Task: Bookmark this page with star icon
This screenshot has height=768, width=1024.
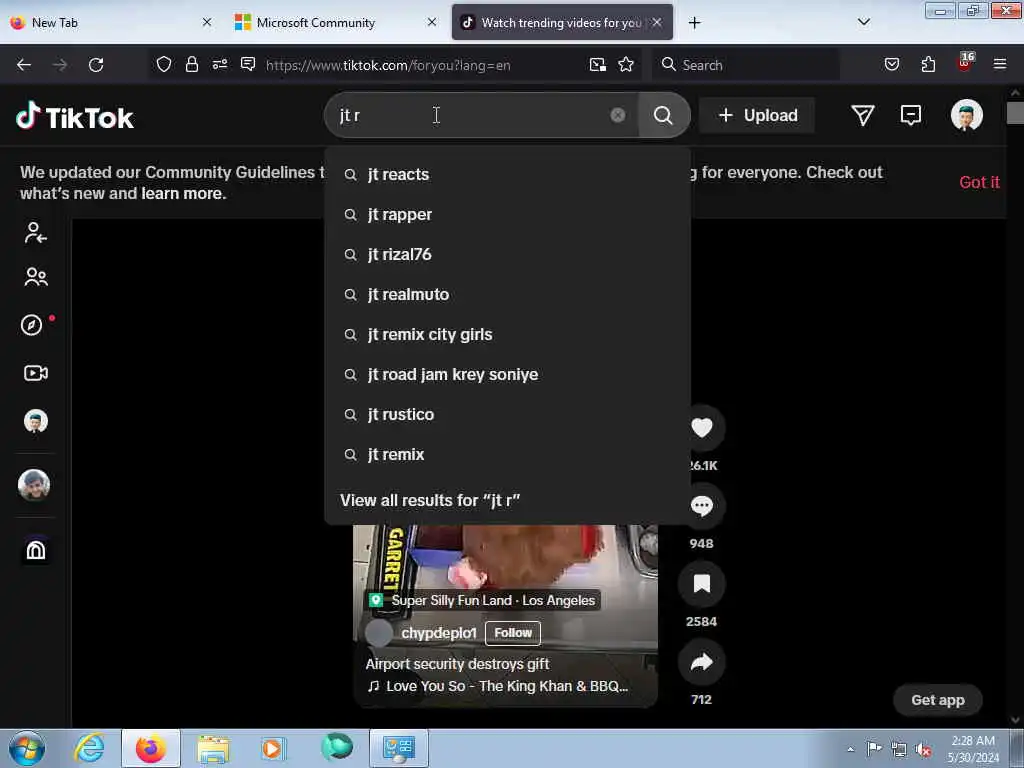Action: (x=626, y=65)
